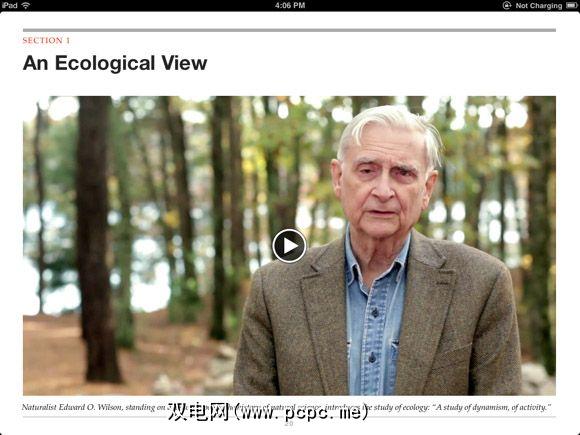Tap the 'An Ecological View' heading

(x=115, y=63)
